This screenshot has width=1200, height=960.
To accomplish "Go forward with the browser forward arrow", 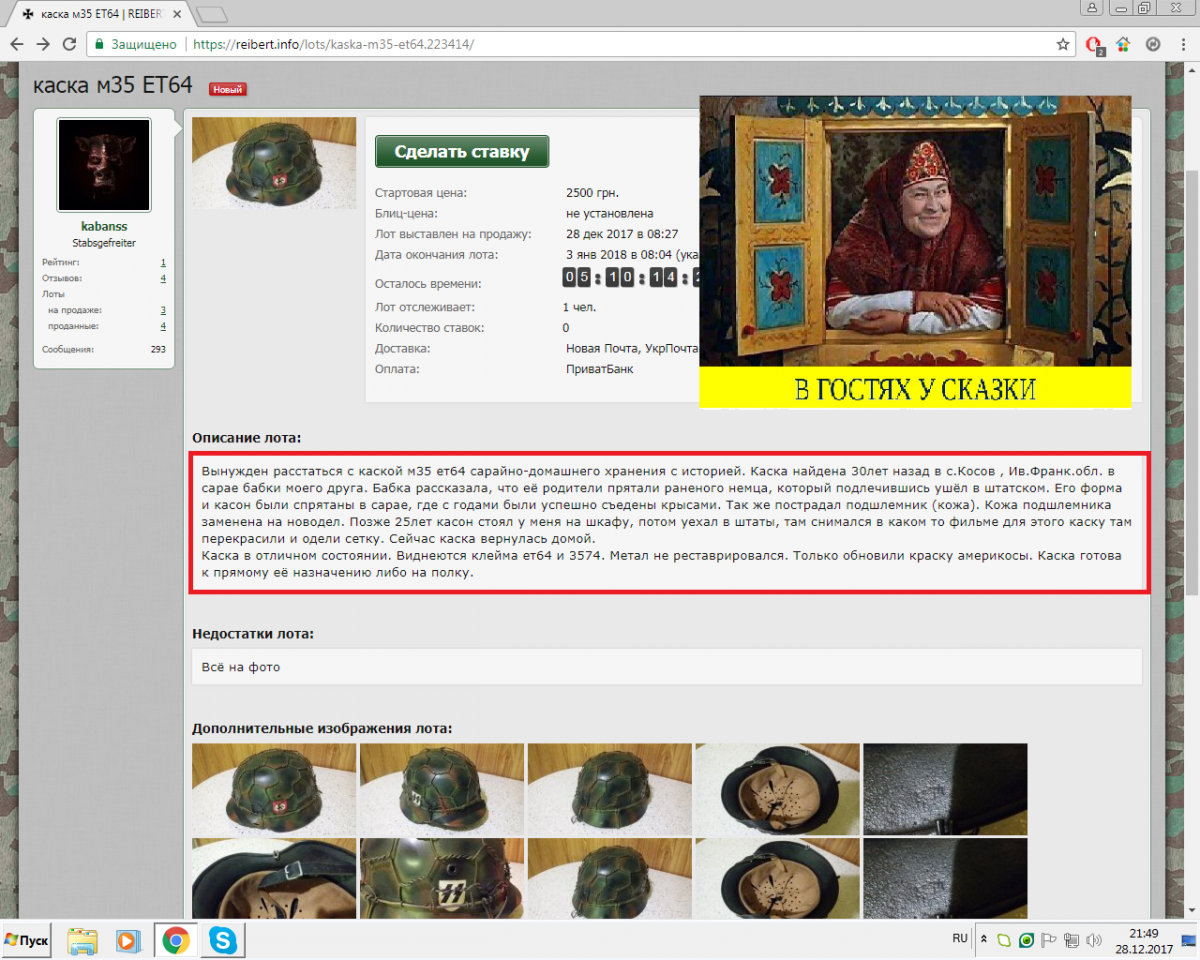I will (x=43, y=44).
